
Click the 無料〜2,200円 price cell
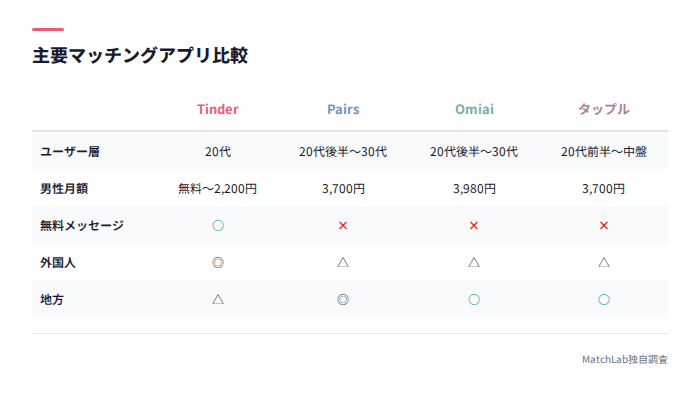[x=218, y=189]
